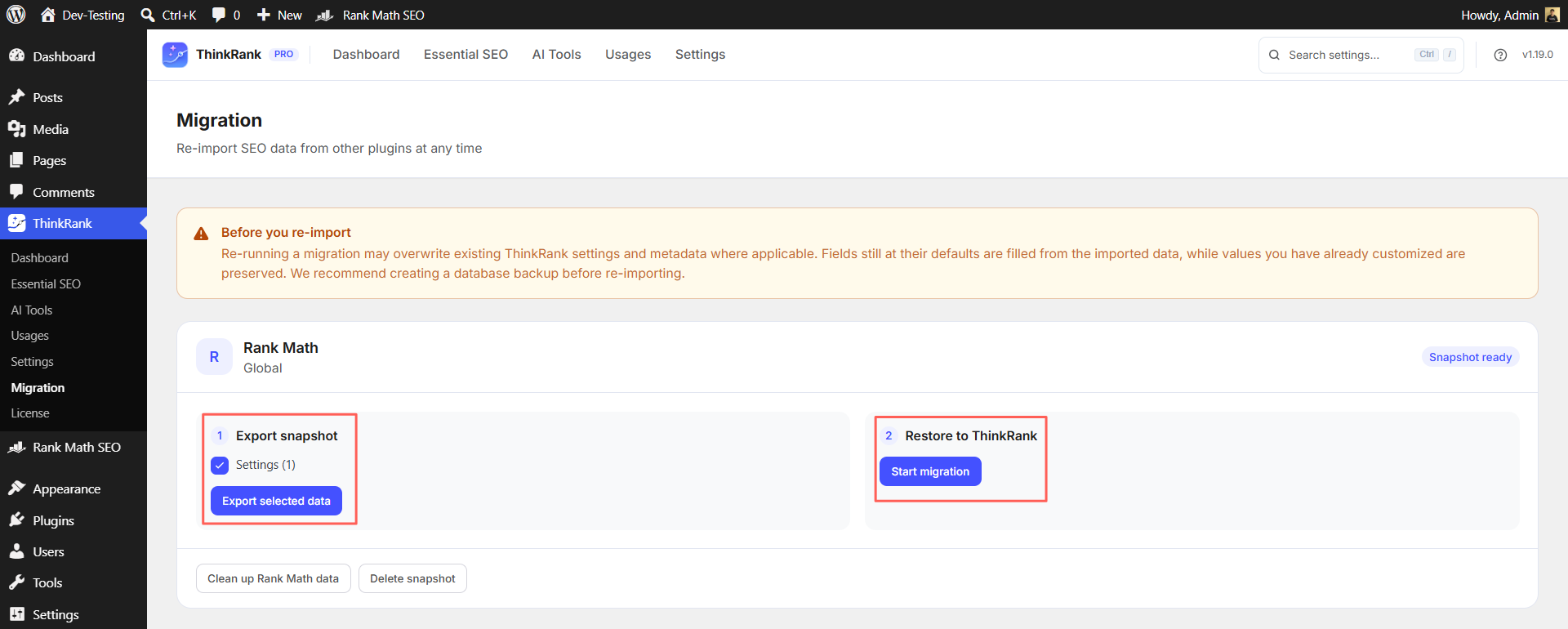Open Appearance in the sidebar
The width and height of the screenshot is (1568, 629).
click(73, 488)
